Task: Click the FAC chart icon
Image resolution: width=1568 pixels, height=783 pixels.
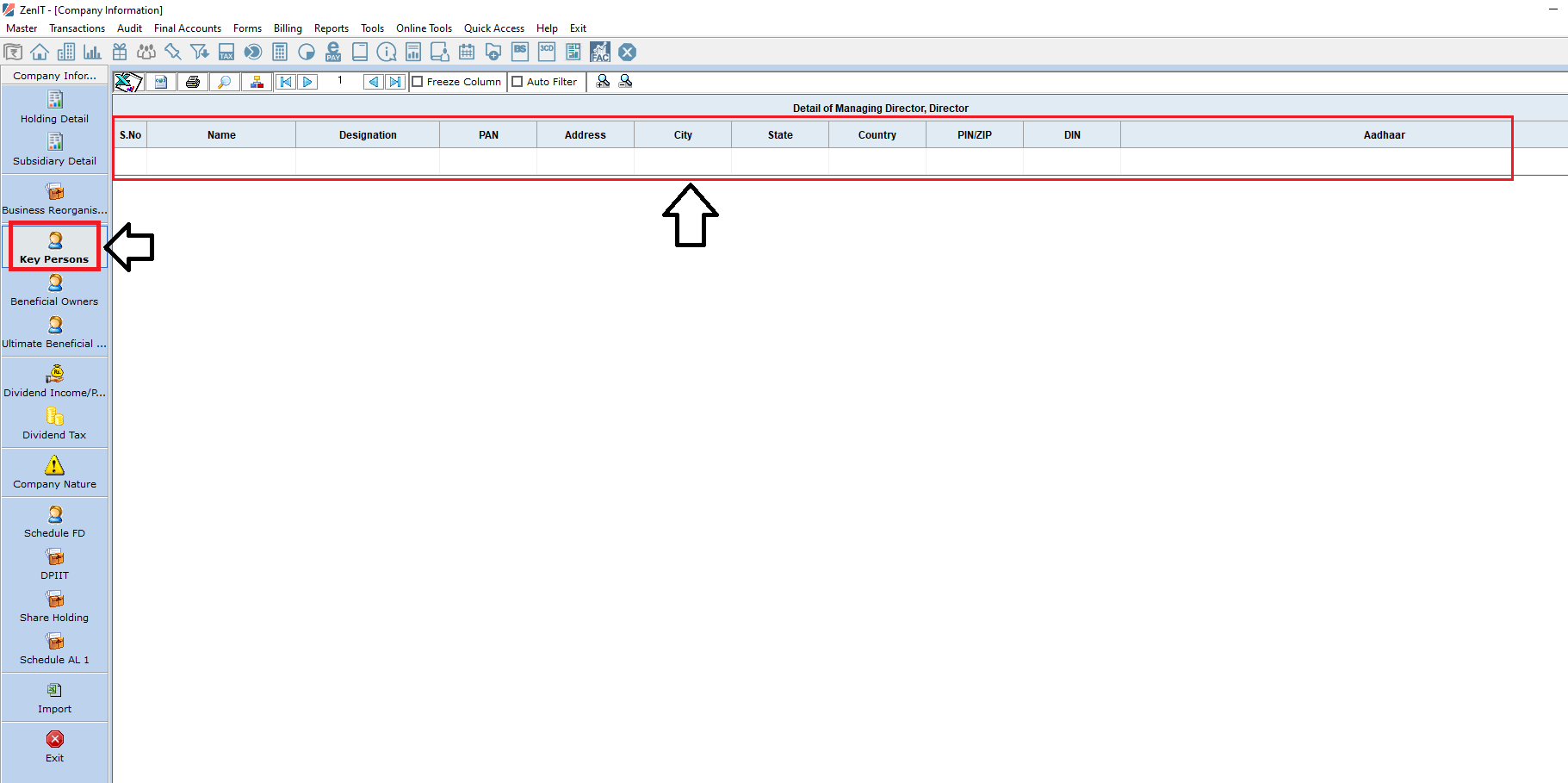Action: (600, 53)
